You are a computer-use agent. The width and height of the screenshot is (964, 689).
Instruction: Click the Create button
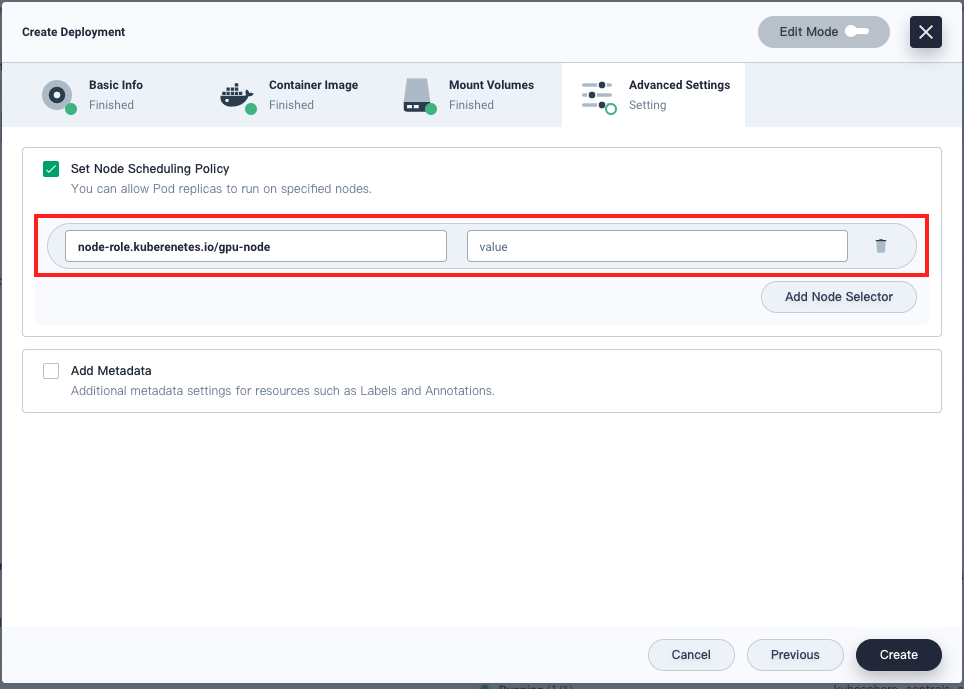click(x=898, y=655)
